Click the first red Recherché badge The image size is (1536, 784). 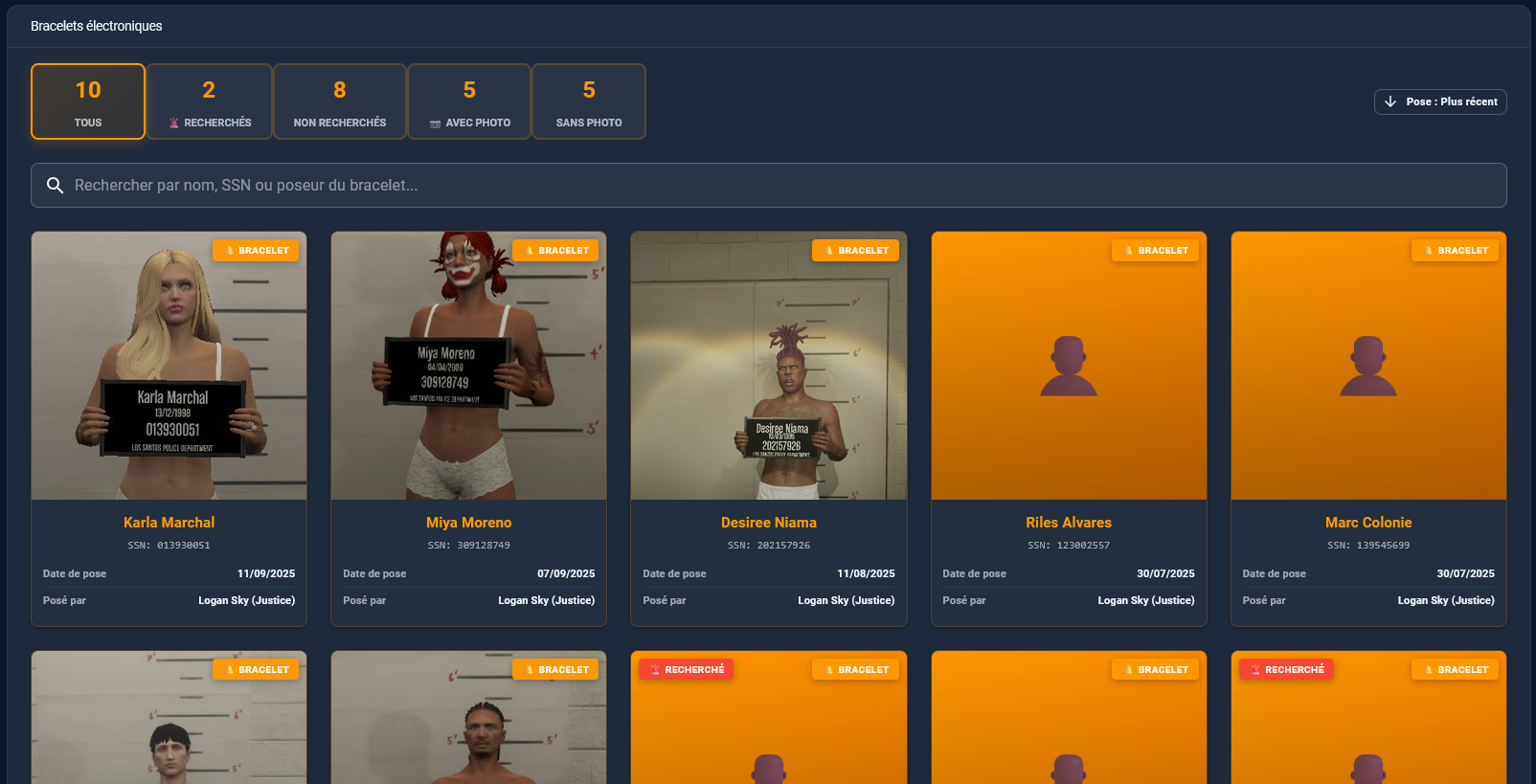(686, 670)
